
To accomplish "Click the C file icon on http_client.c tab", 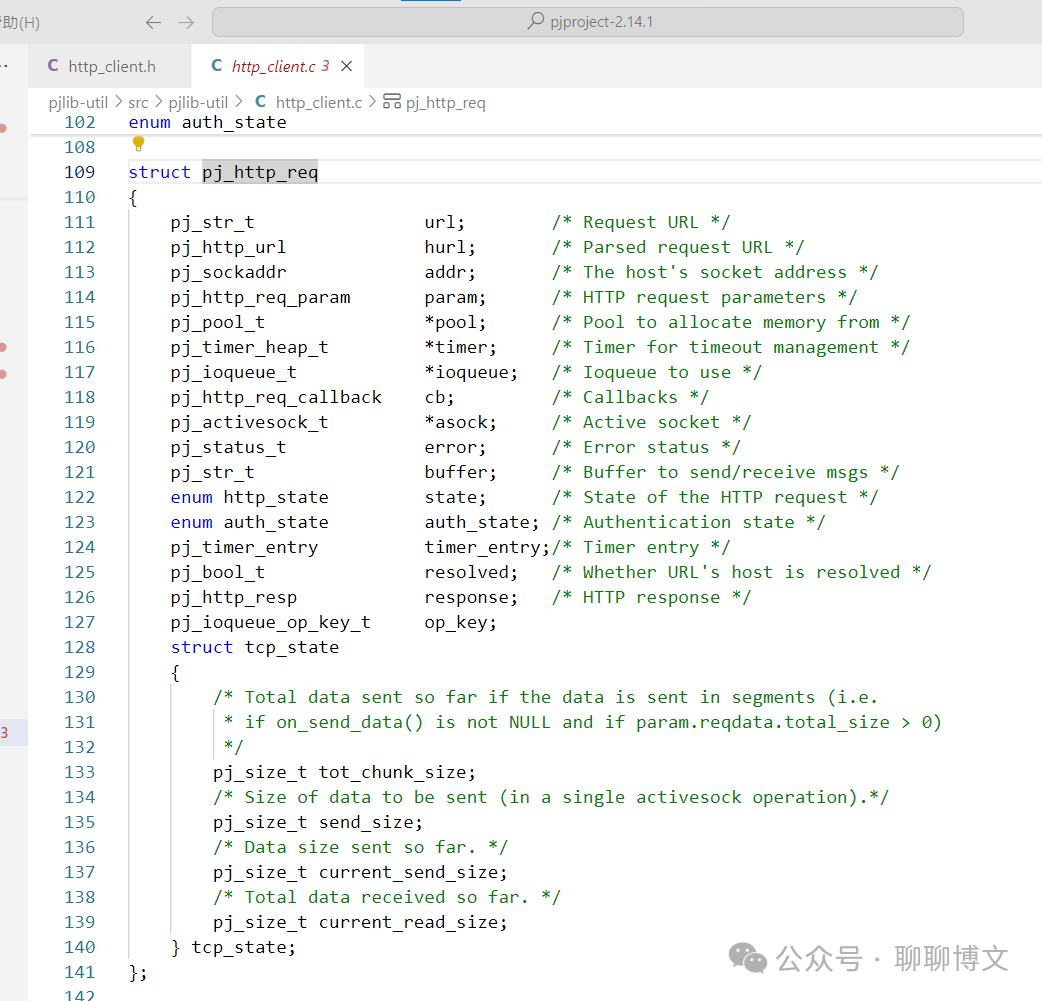I will click(217, 66).
